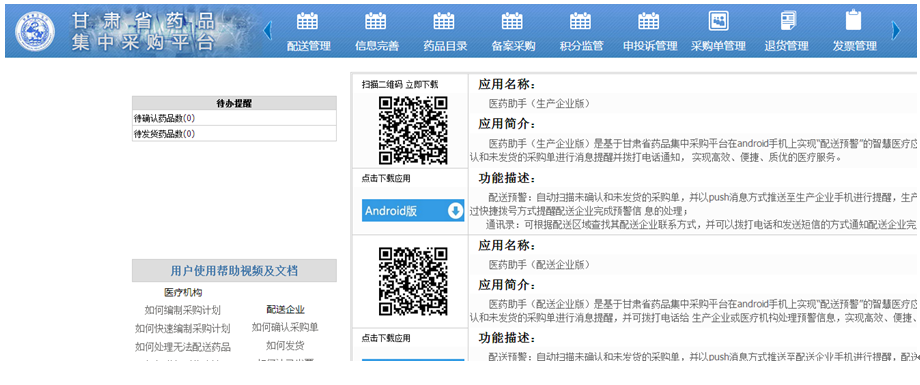Image resolution: width=920 pixels, height=385 pixels.
Task: Click the 待办提醒 table header
Action: (x=235, y=103)
